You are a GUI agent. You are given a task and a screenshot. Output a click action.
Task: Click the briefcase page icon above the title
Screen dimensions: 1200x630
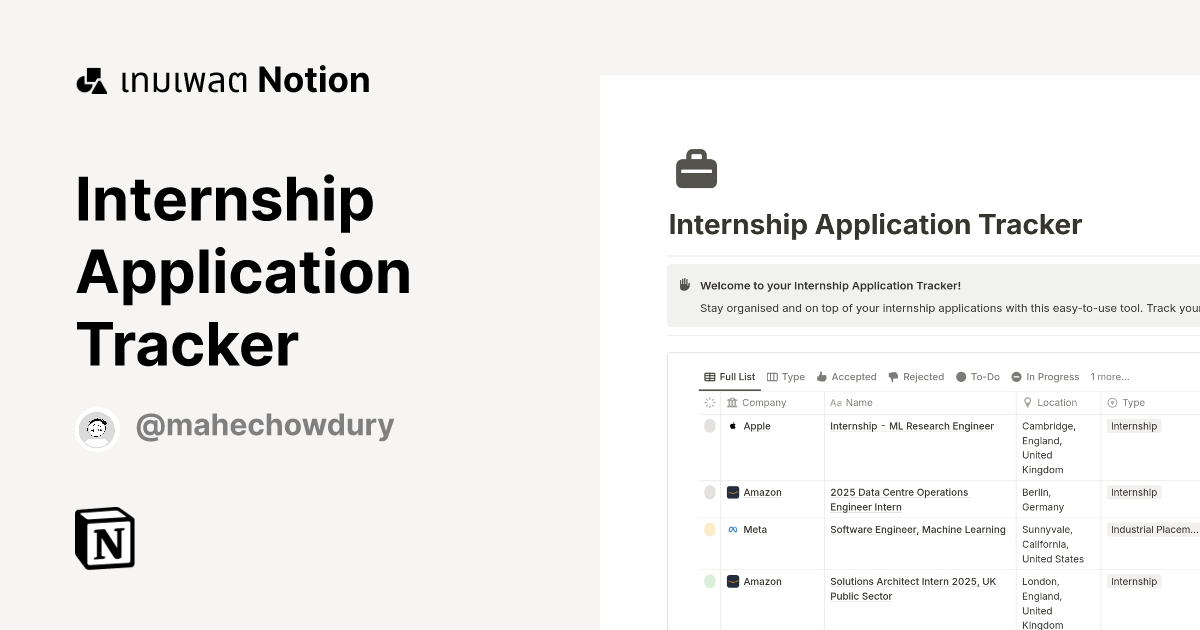coord(696,168)
